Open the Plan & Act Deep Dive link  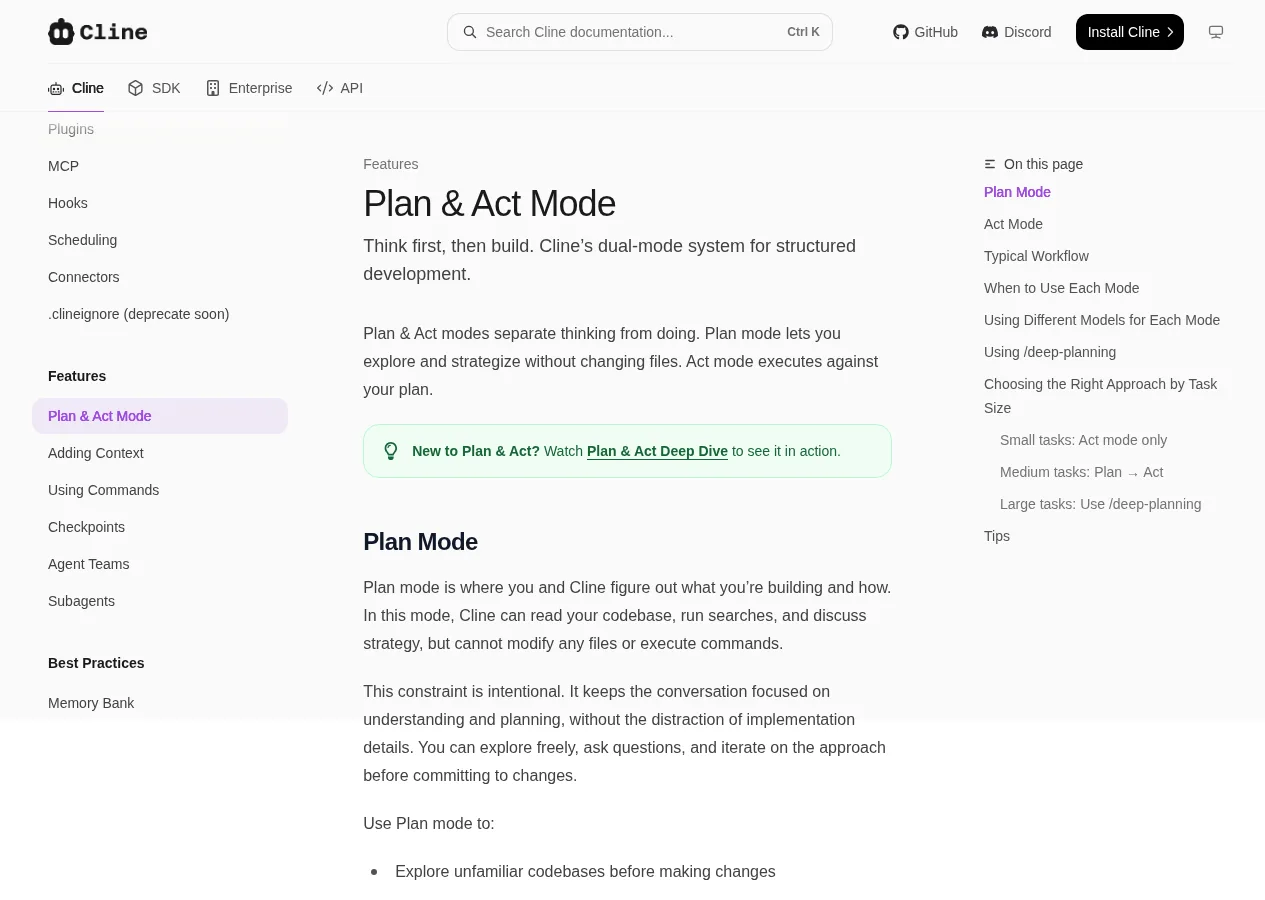point(657,451)
